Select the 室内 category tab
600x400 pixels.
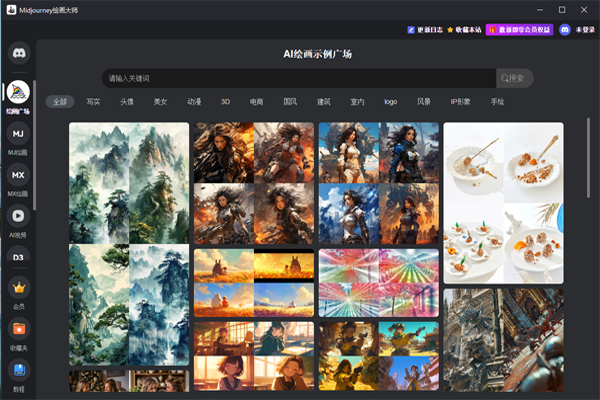pos(357,102)
